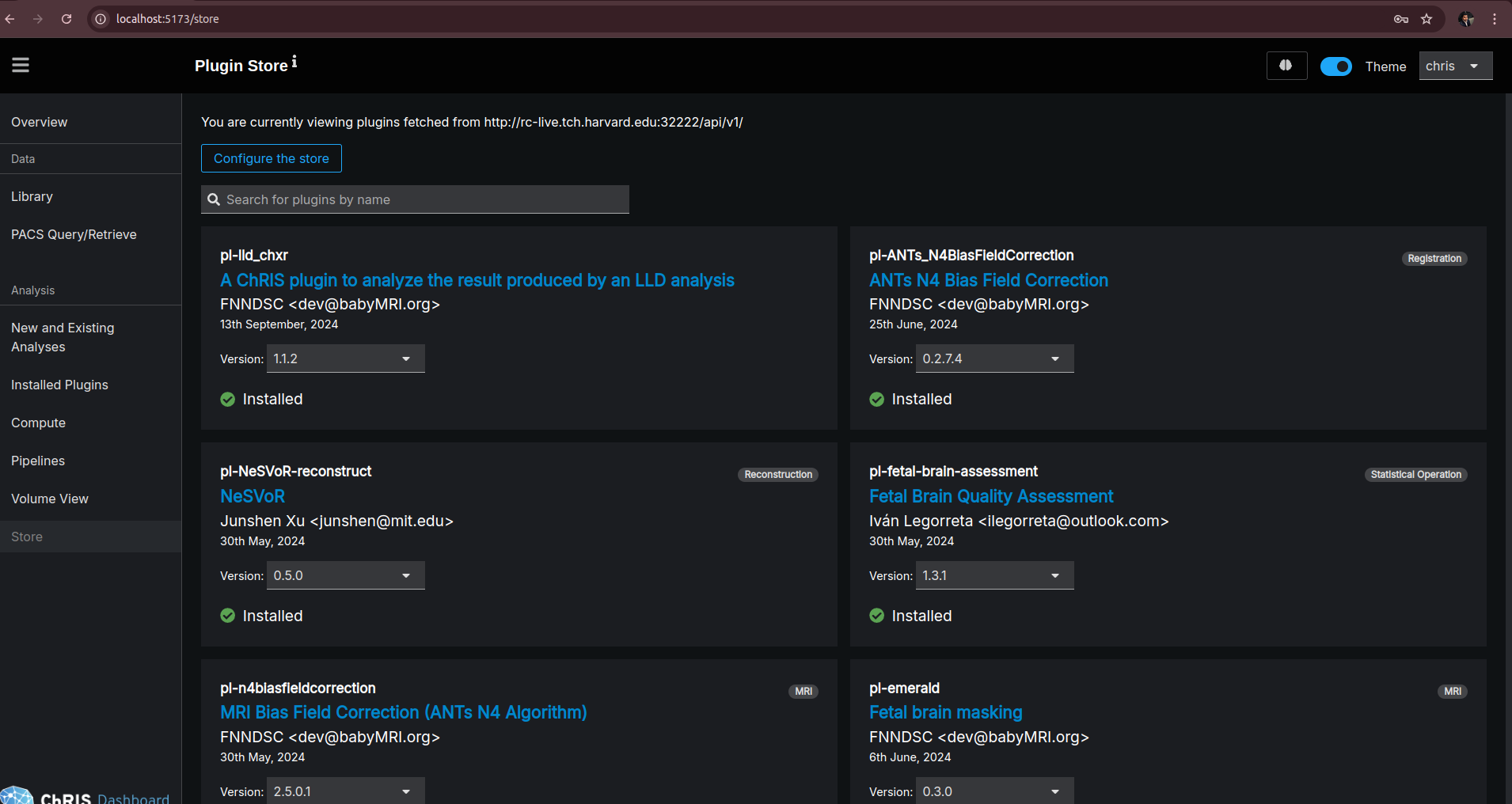
Task: Open the Fetal Brain Quality Assessment link
Action: pos(991,496)
